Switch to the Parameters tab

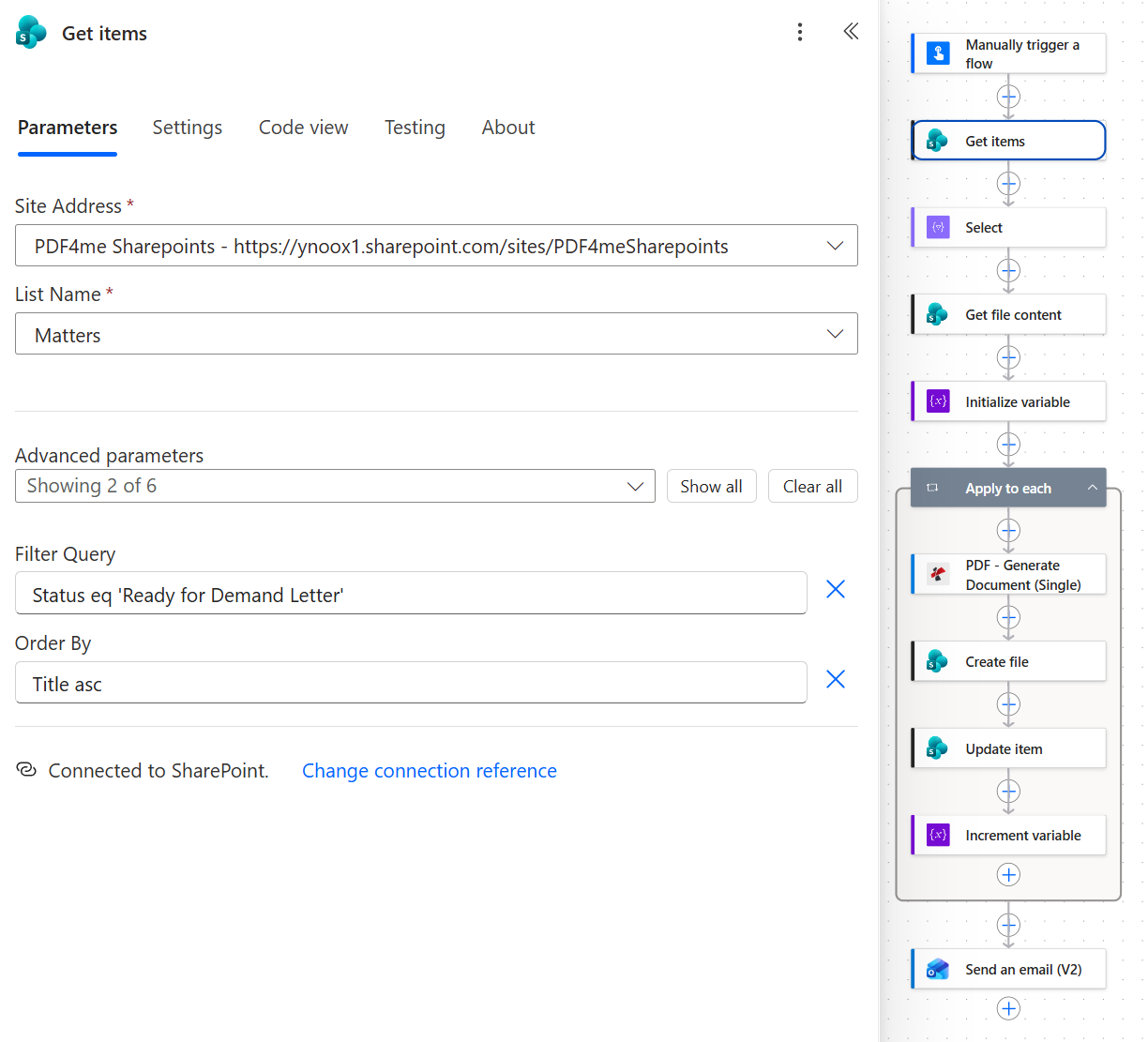pyautogui.click(x=68, y=128)
